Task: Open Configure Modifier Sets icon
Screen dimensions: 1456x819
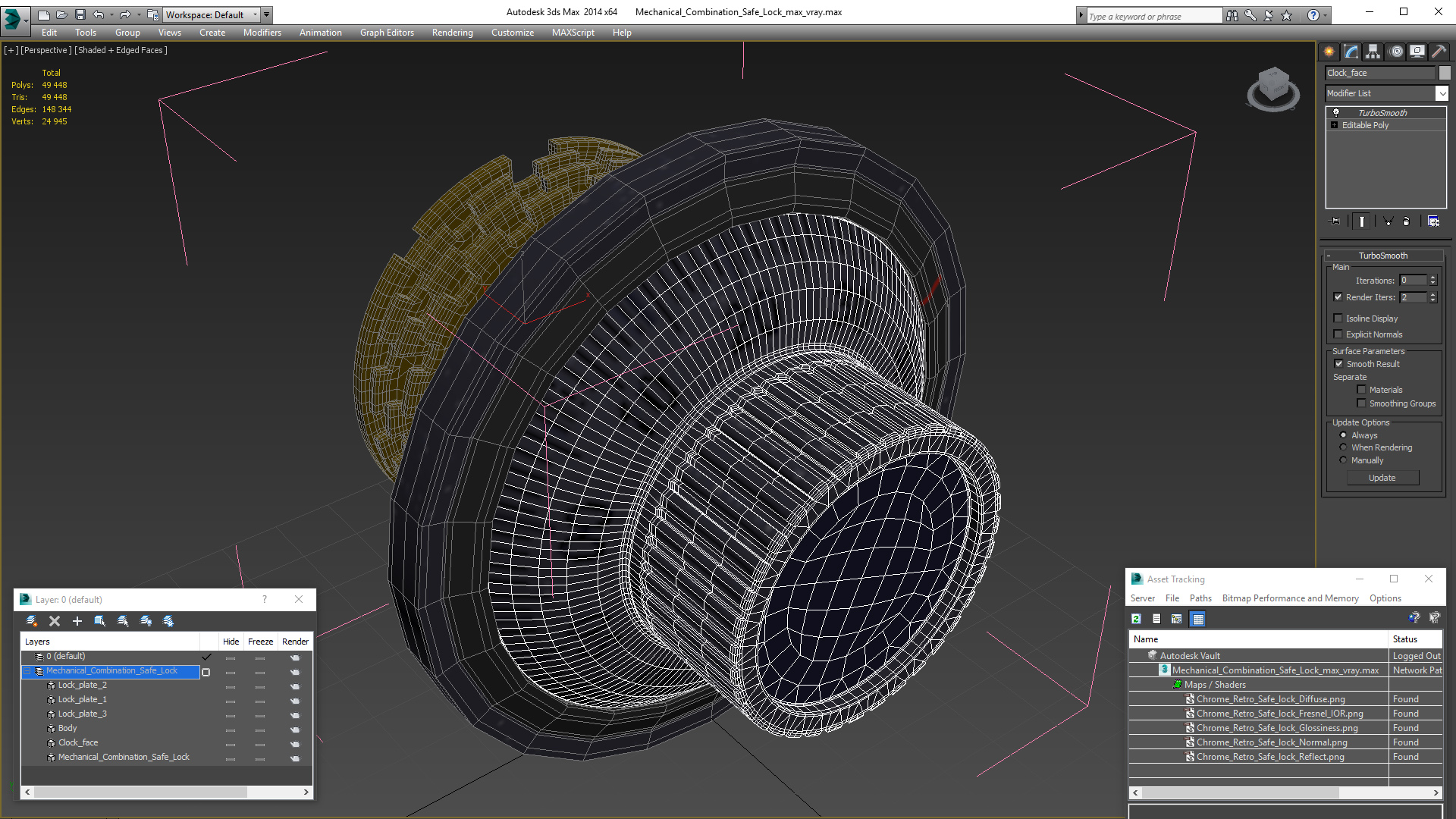Action: tap(1433, 221)
